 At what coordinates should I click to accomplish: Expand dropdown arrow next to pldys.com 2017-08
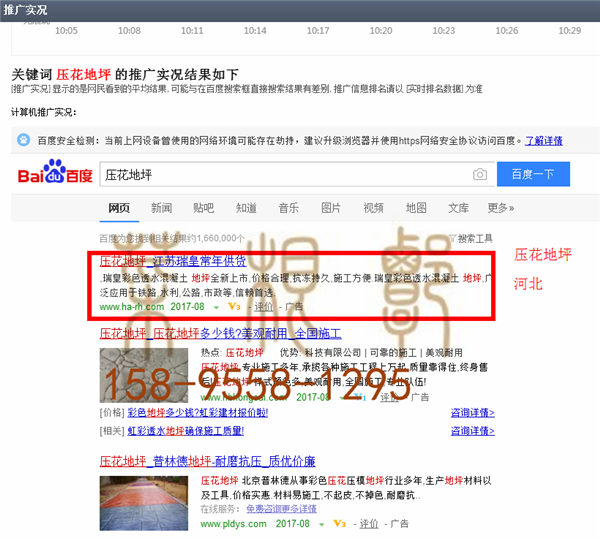point(322,524)
